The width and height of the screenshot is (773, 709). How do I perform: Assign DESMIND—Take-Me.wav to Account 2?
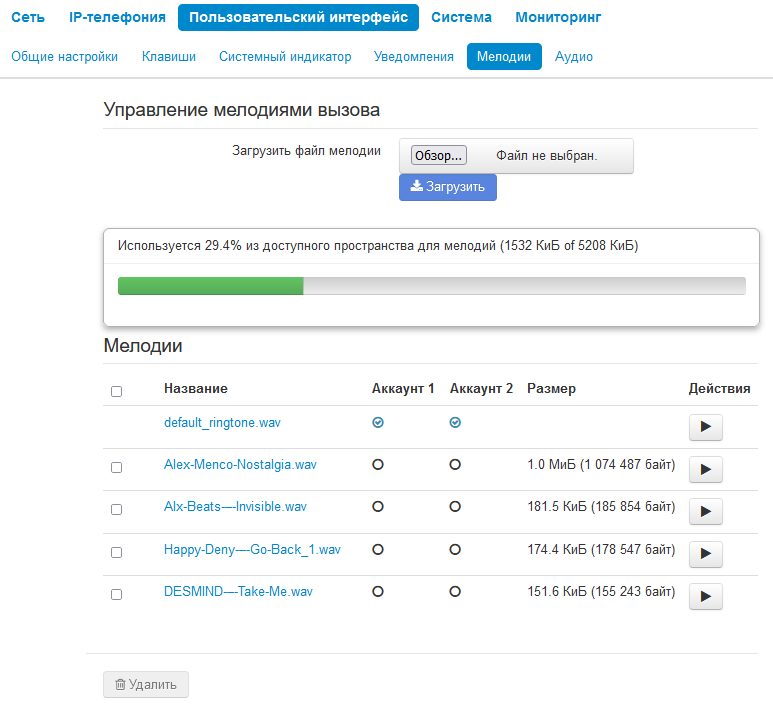tap(455, 591)
